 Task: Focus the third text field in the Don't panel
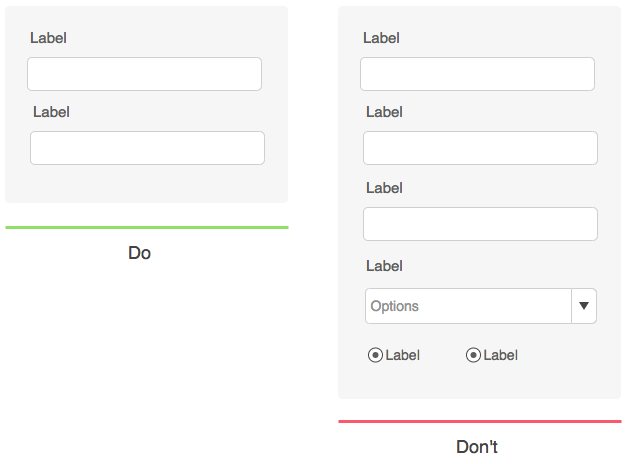[x=480, y=224]
